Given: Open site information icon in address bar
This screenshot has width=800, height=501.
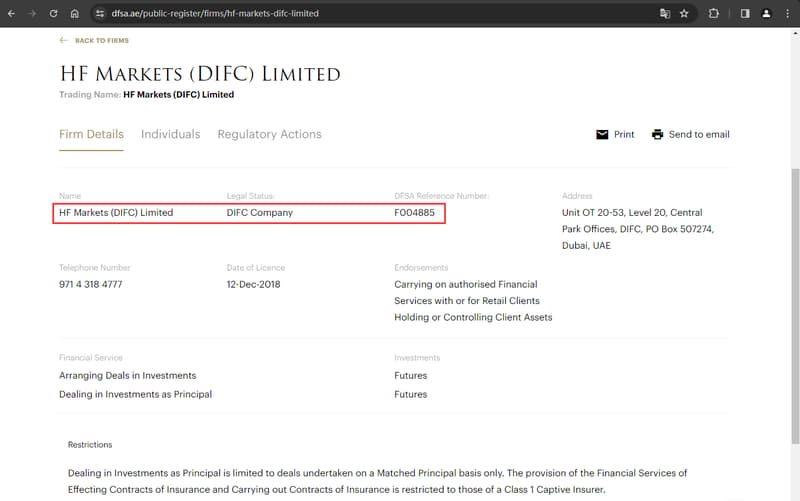Looking at the screenshot, I should click(x=100, y=14).
